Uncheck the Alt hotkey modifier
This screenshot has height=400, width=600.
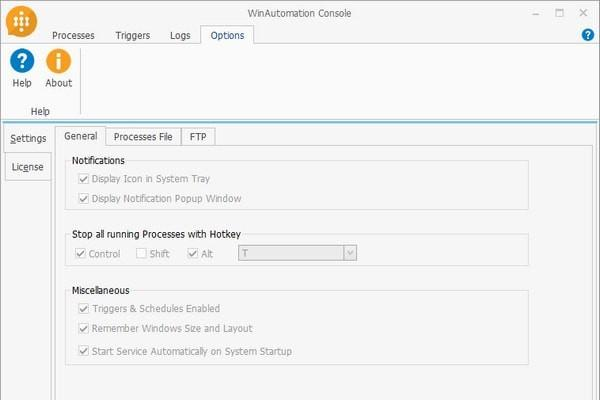point(192,253)
